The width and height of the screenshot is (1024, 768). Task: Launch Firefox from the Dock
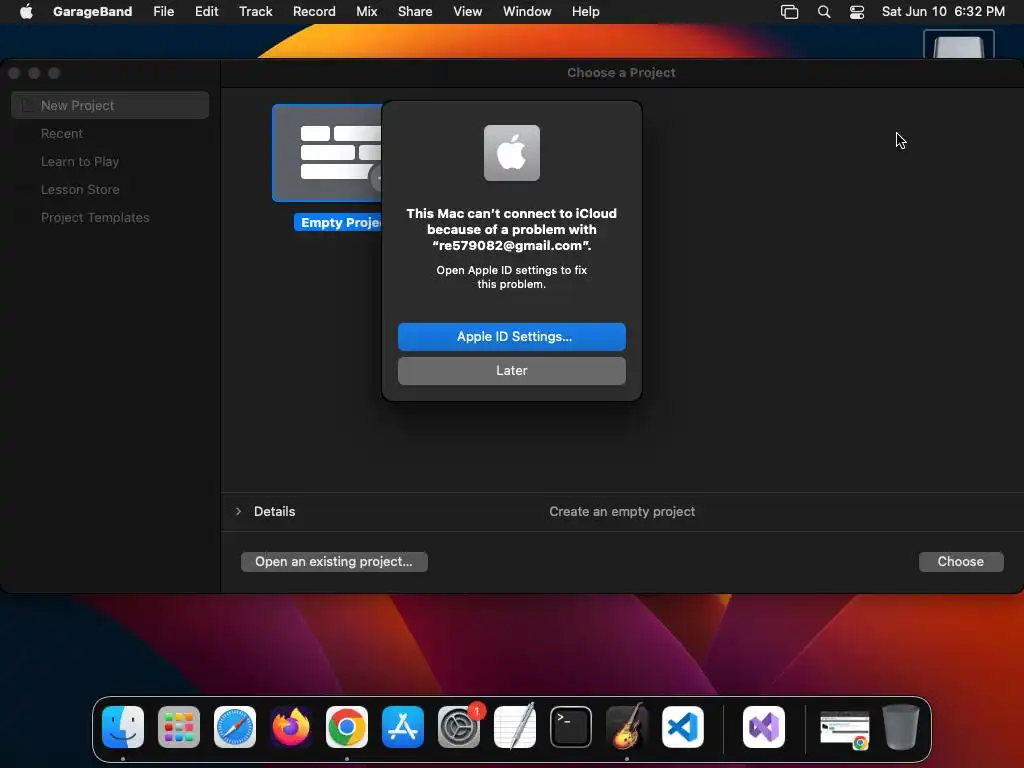tap(291, 727)
